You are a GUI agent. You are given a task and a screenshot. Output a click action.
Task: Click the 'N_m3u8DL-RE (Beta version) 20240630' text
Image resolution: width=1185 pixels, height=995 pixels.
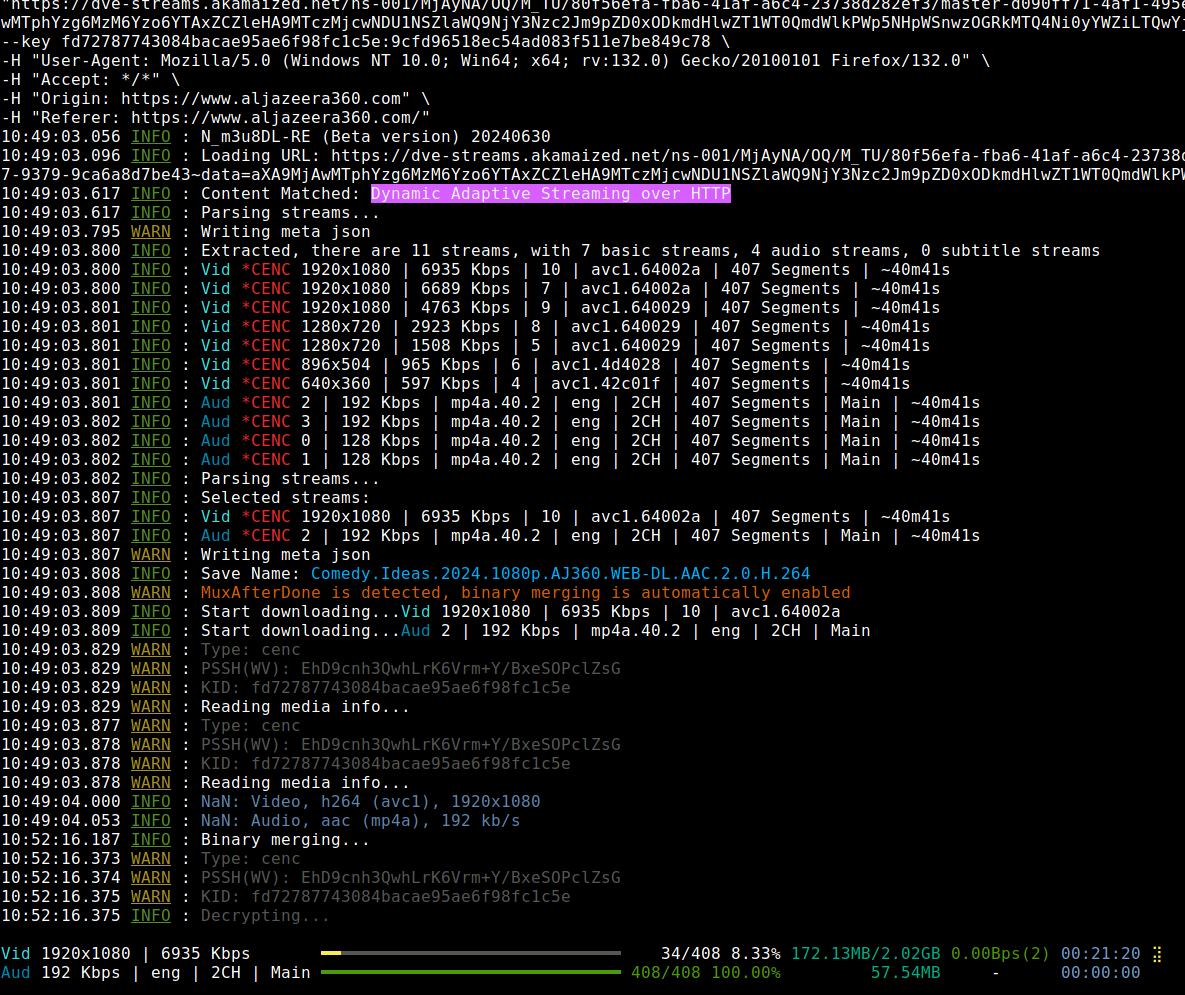click(x=376, y=137)
